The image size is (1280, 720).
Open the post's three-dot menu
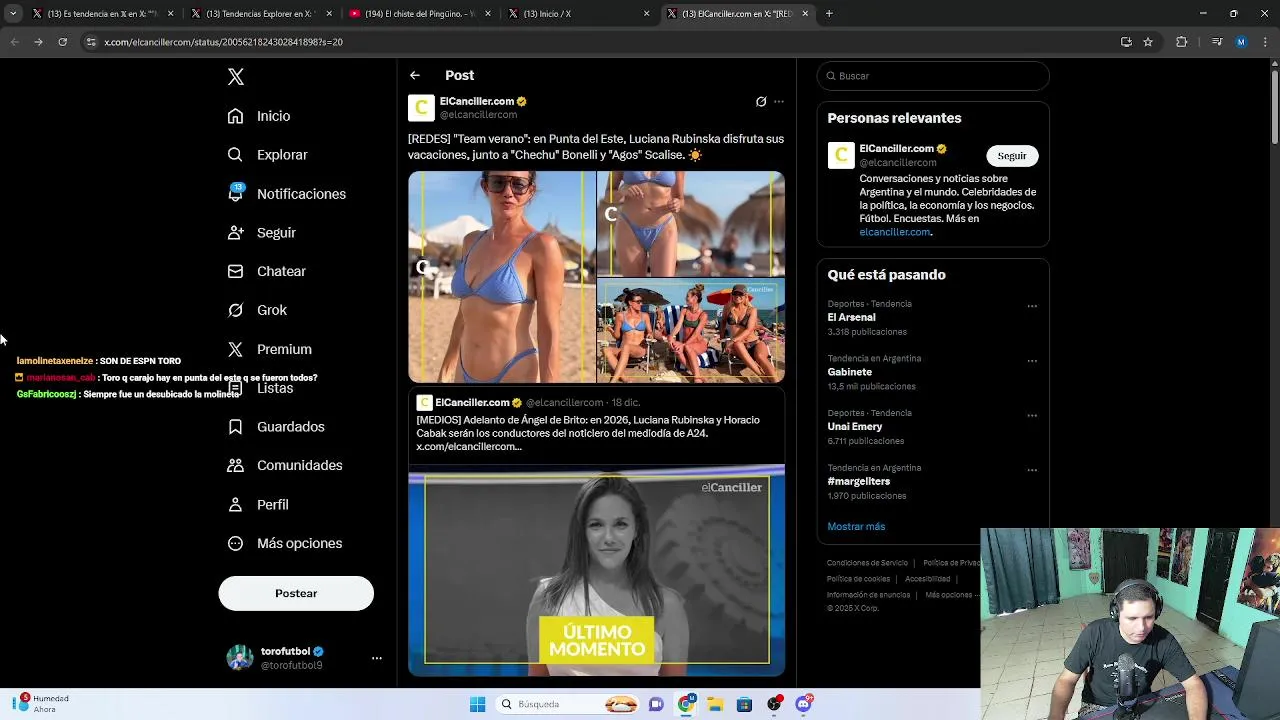click(779, 101)
